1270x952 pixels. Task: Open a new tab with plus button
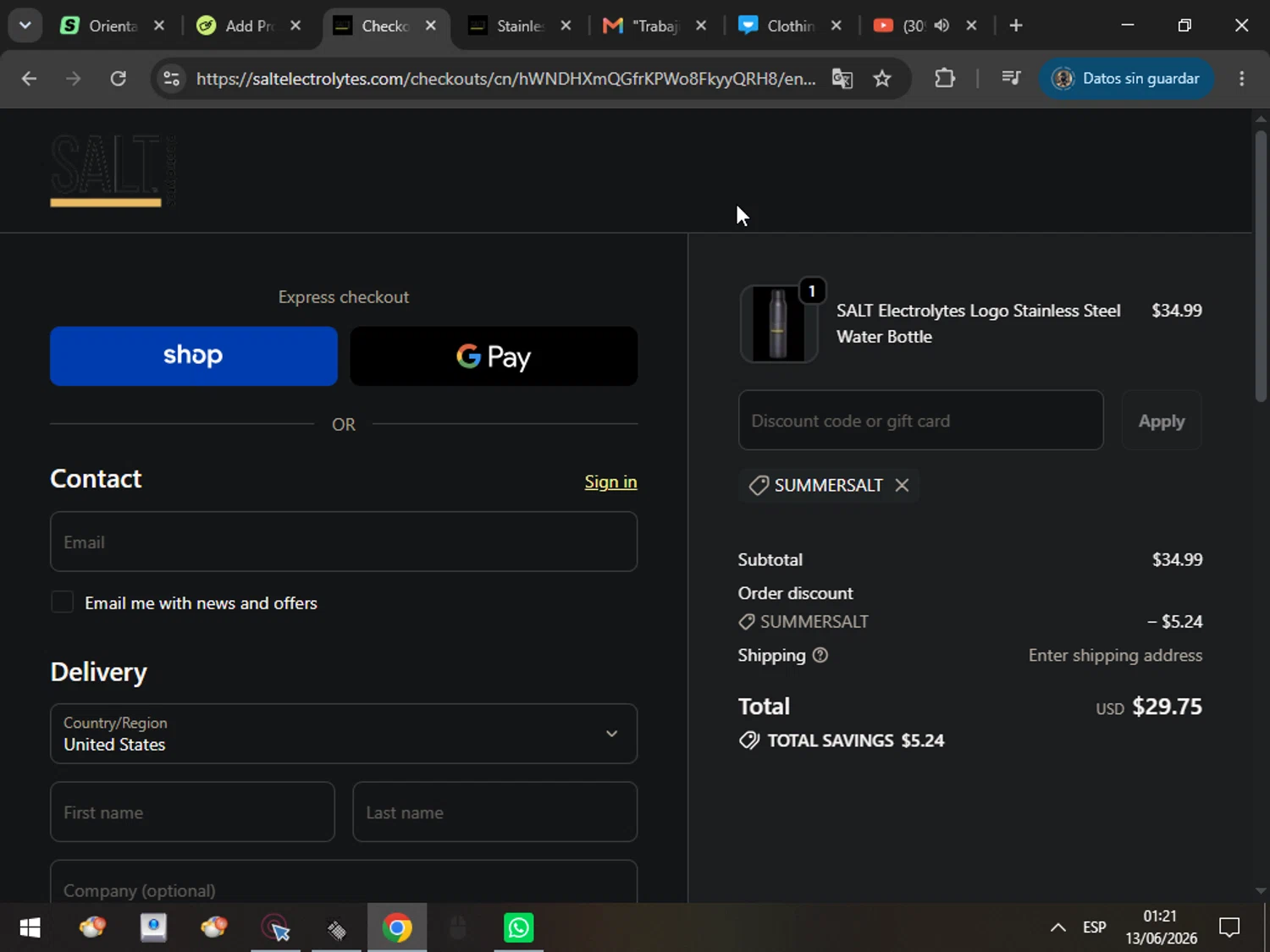tap(1016, 25)
